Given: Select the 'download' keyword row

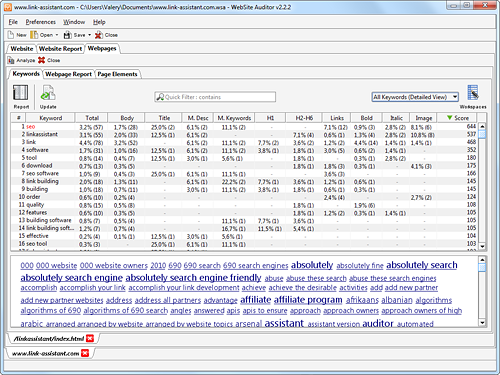Looking at the screenshot, I should [x=244, y=166].
